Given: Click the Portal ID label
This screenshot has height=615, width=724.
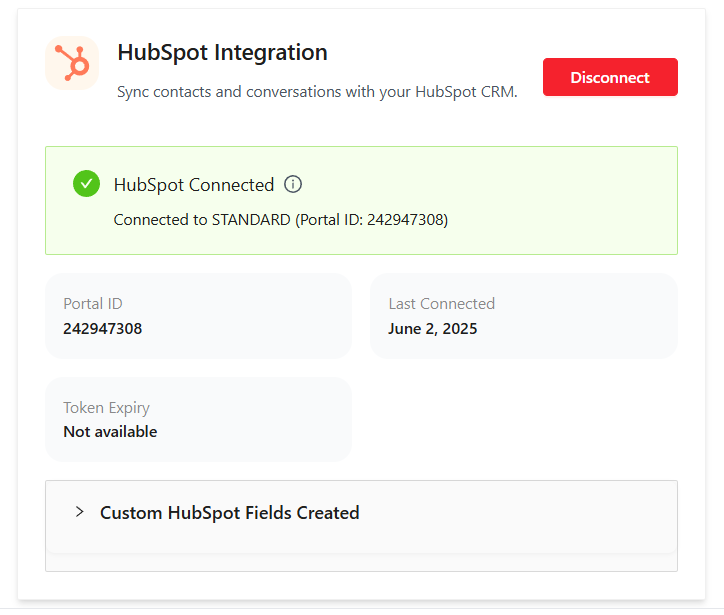Looking at the screenshot, I should 93,304.
